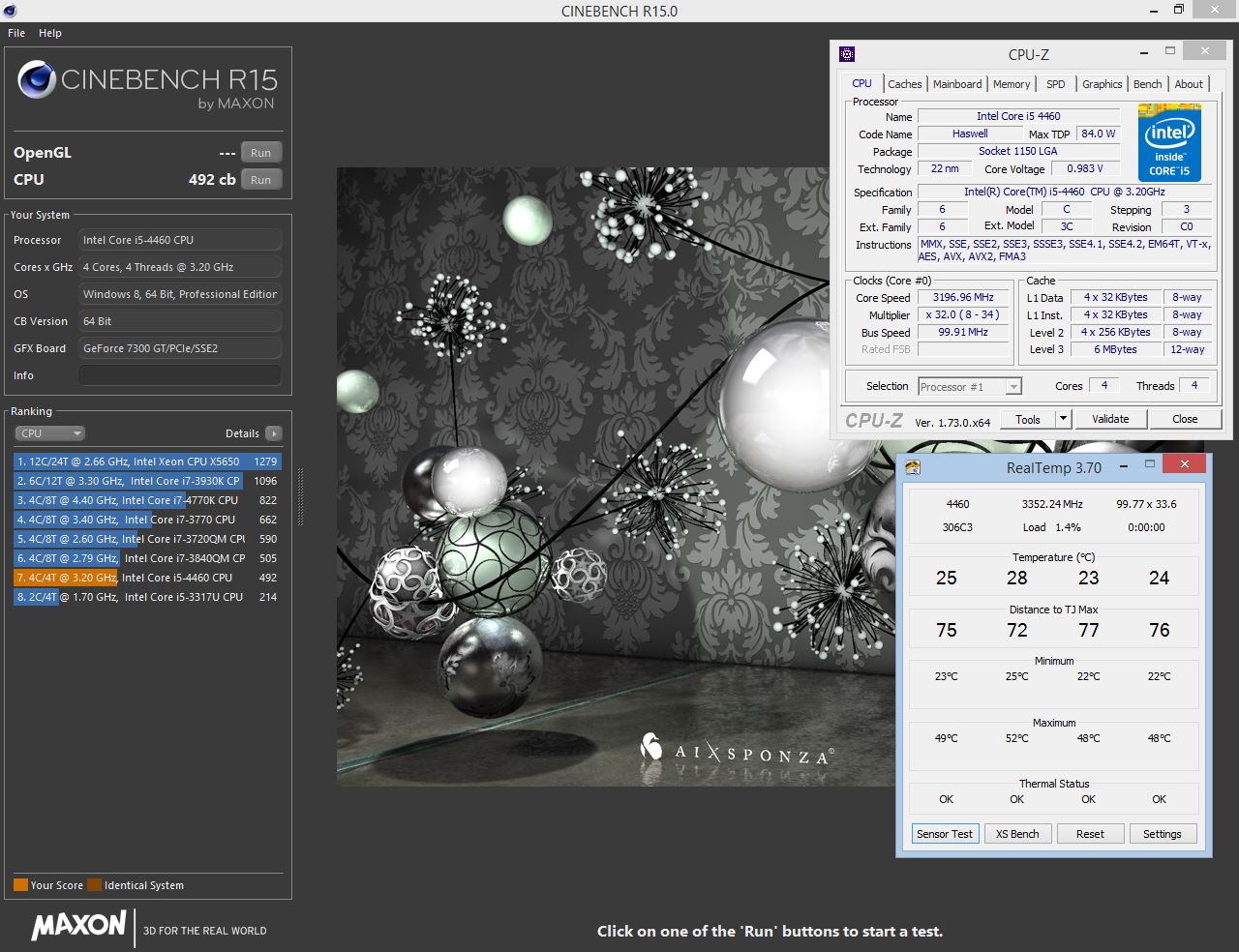Click the Cinebench R15 logo icon
This screenshot has height=952, width=1239.
click(x=36, y=80)
